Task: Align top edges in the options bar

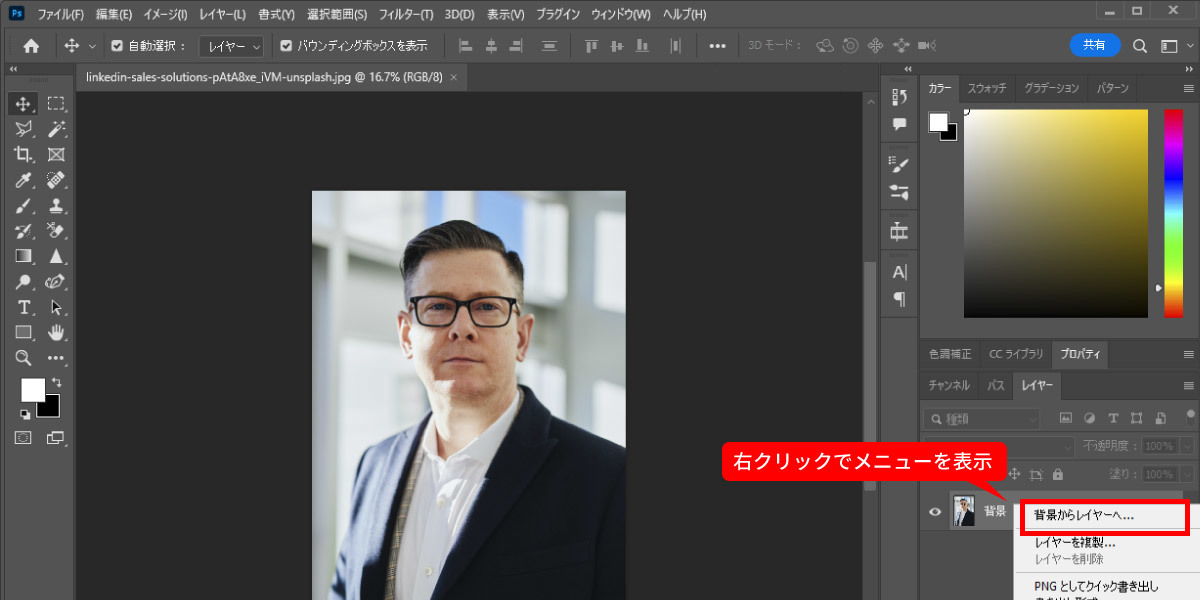Action: tap(591, 46)
